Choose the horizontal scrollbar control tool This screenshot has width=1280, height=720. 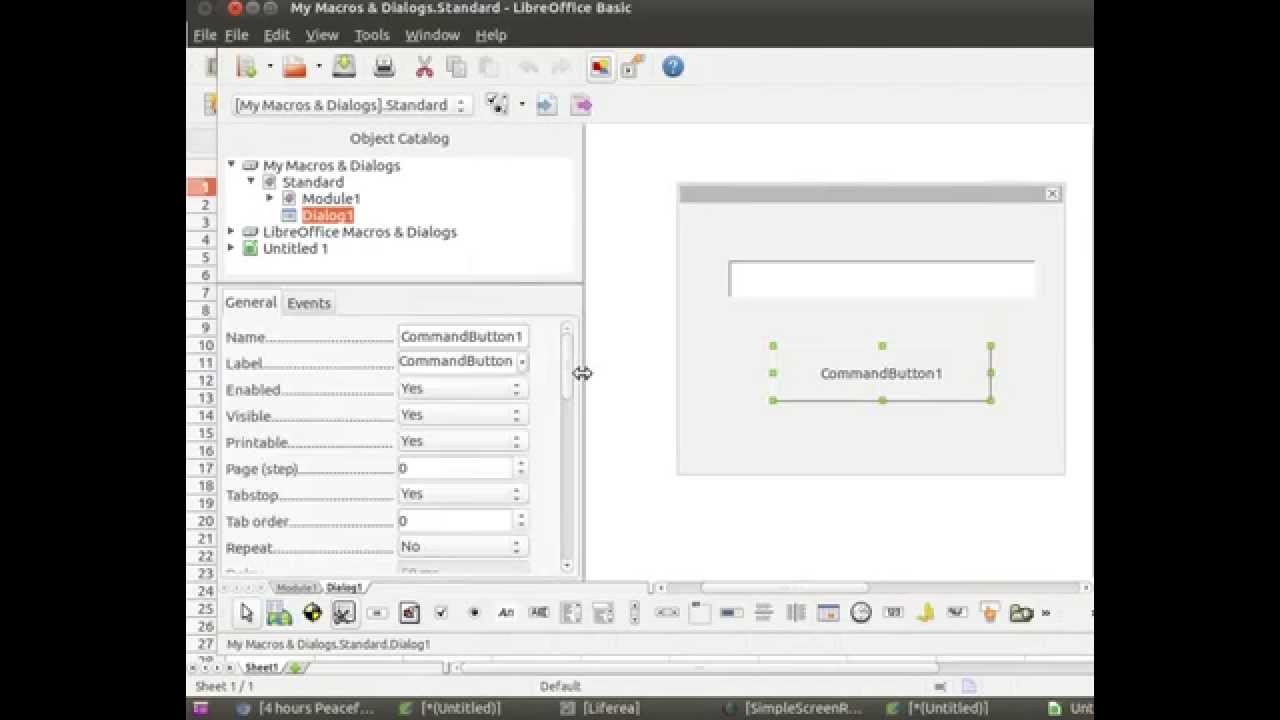[x=667, y=613]
